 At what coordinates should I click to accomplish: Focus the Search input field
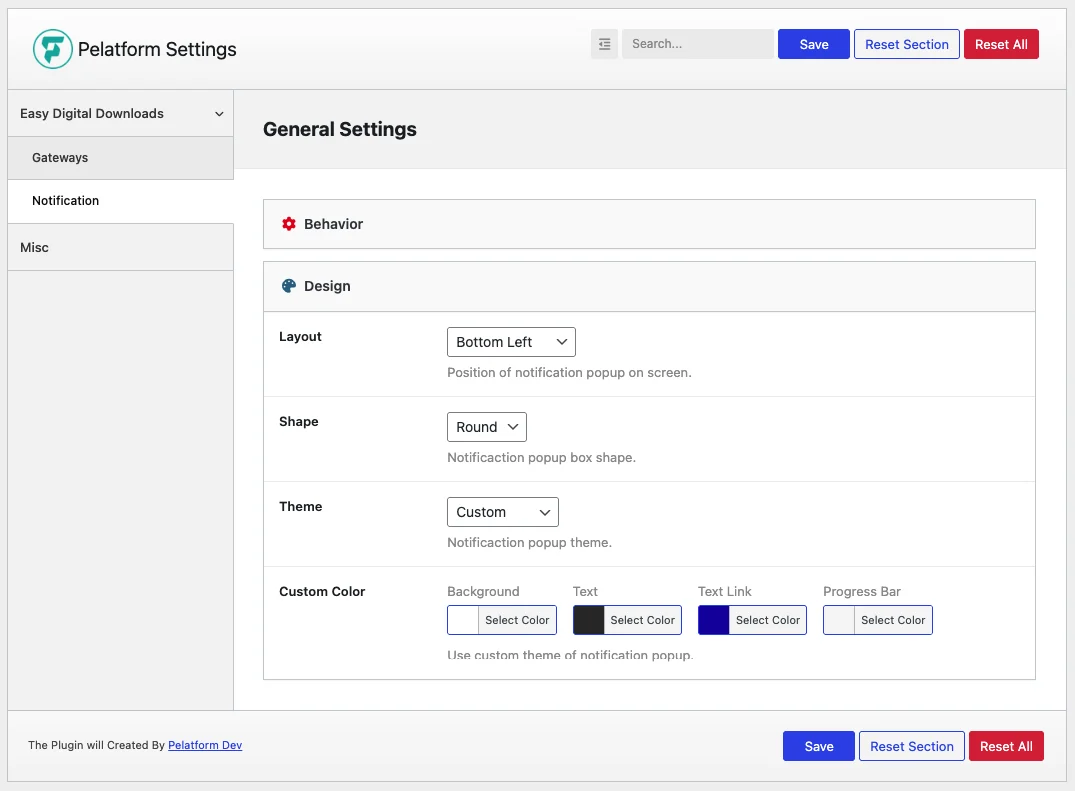[x=698, y=44]
